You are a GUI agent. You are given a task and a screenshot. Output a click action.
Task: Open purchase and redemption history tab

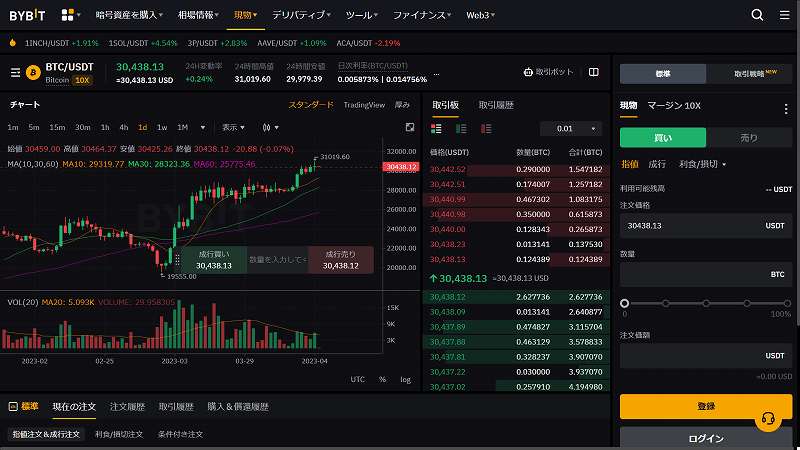point(238,407)
